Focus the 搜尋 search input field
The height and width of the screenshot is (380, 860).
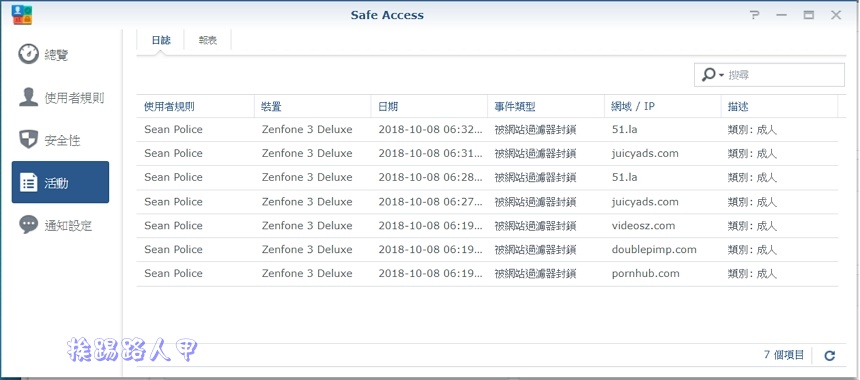pos(784,75)
